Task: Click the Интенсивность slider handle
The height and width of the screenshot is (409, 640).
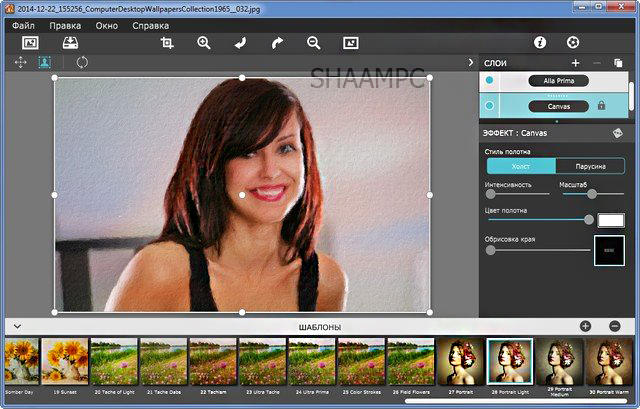Action: point(491,194)
